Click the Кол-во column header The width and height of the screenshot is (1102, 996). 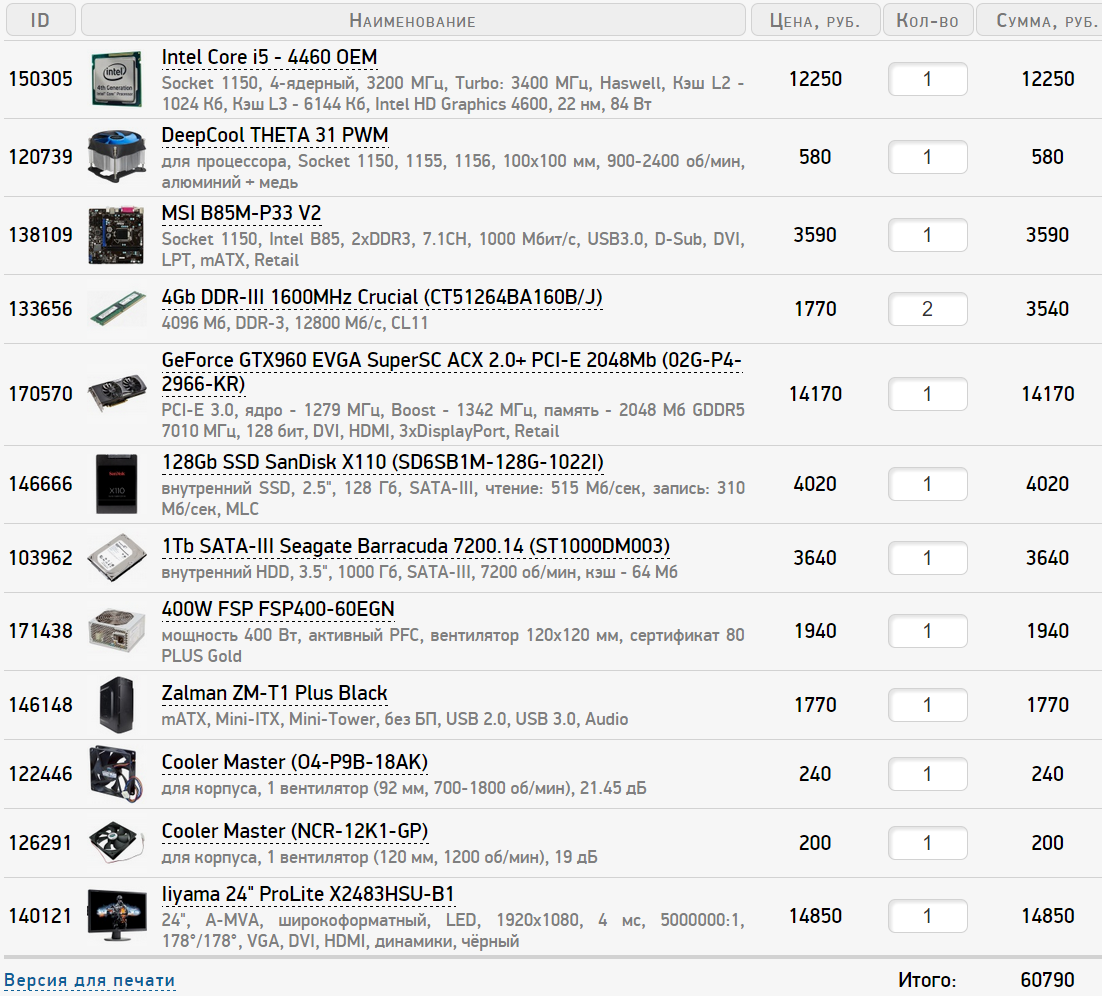tap(928, 20)
